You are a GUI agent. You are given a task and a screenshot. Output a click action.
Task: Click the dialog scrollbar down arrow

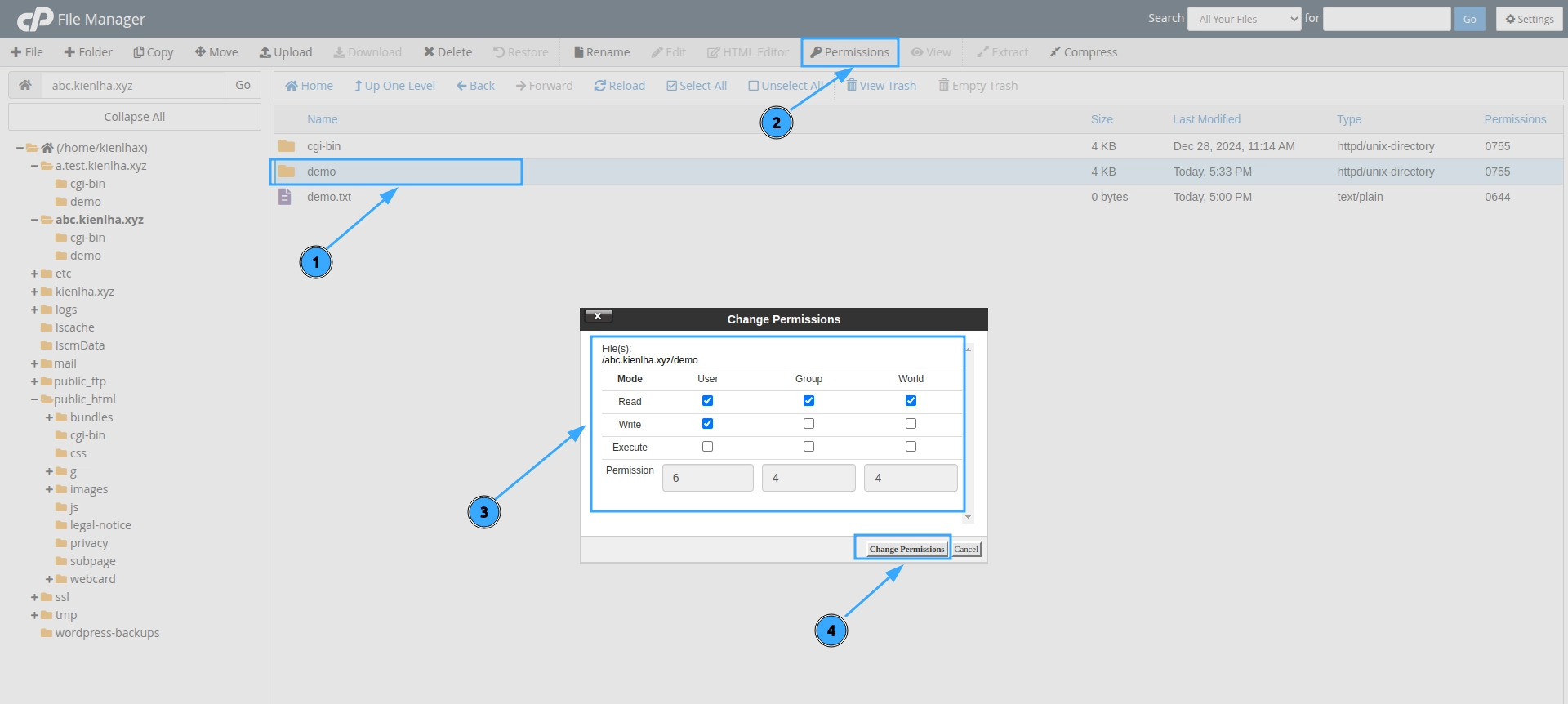[x=969, y=517]
